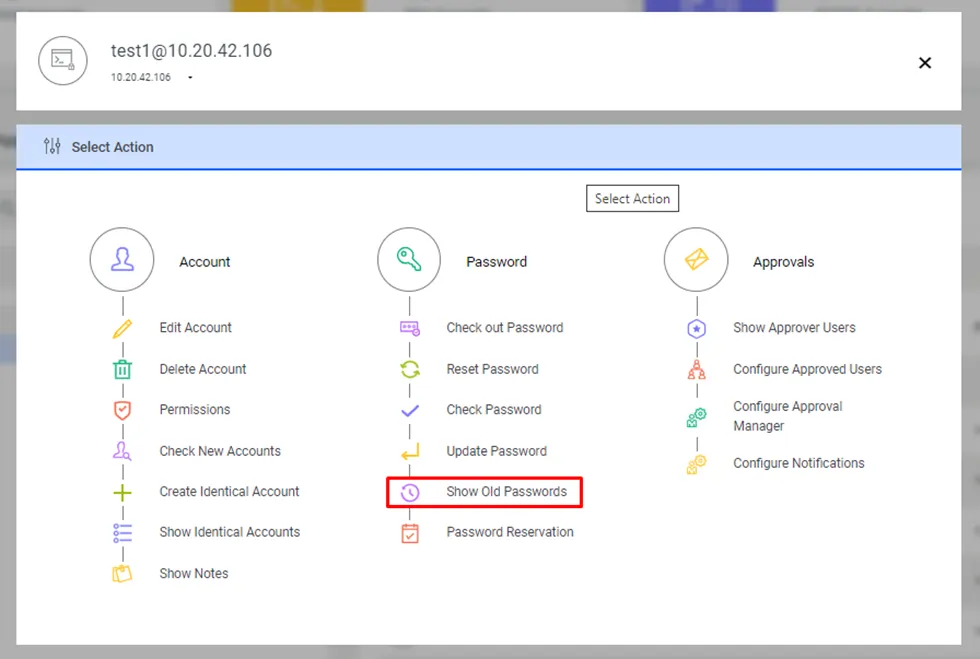Click the user-search icon beside Check New Accounts

(x=122, y=451)
